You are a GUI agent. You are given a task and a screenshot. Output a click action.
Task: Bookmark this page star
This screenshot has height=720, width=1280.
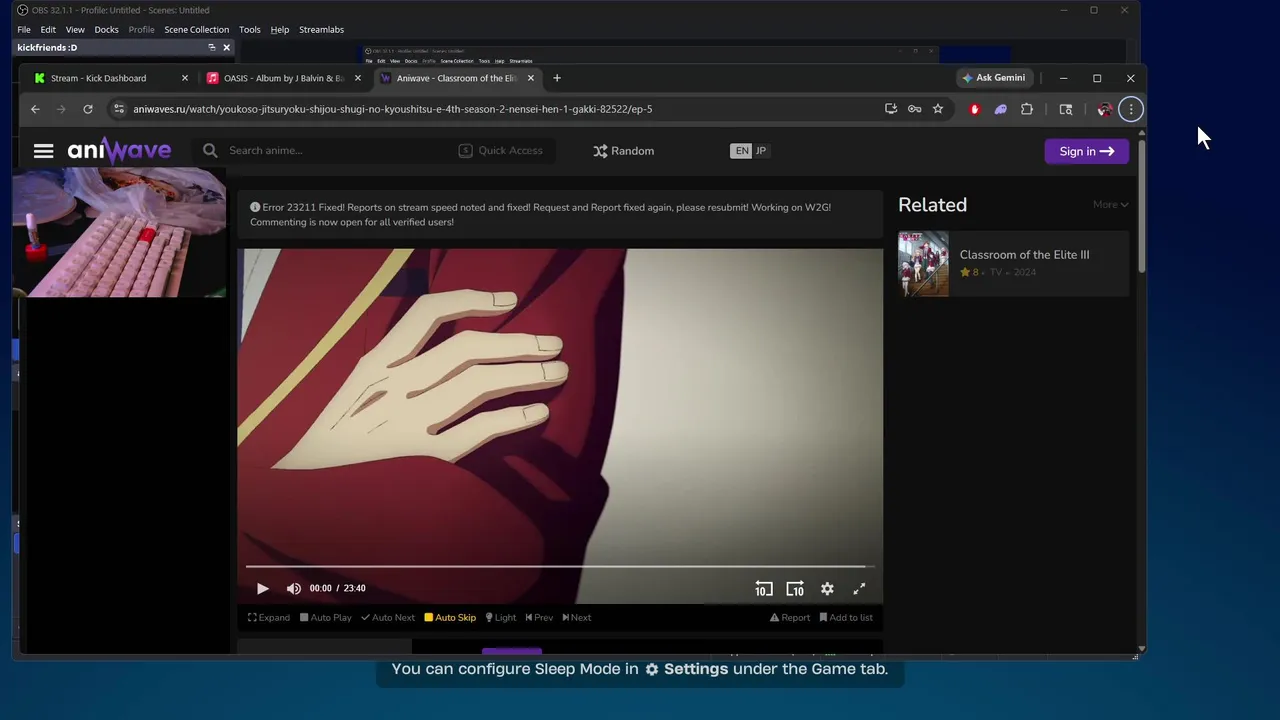click(x=938, y=109)
